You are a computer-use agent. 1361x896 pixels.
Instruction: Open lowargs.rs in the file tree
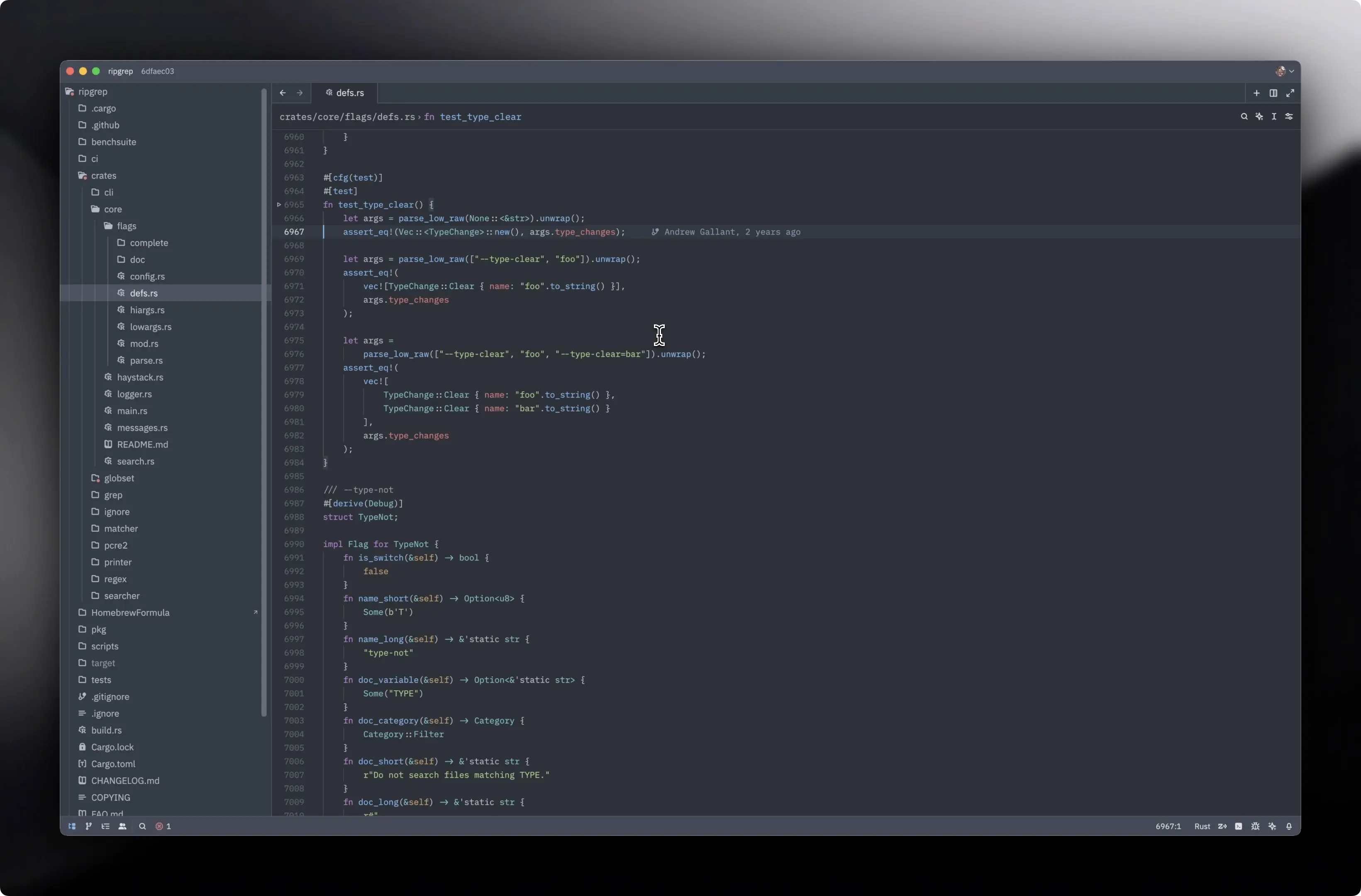point(150,327)
